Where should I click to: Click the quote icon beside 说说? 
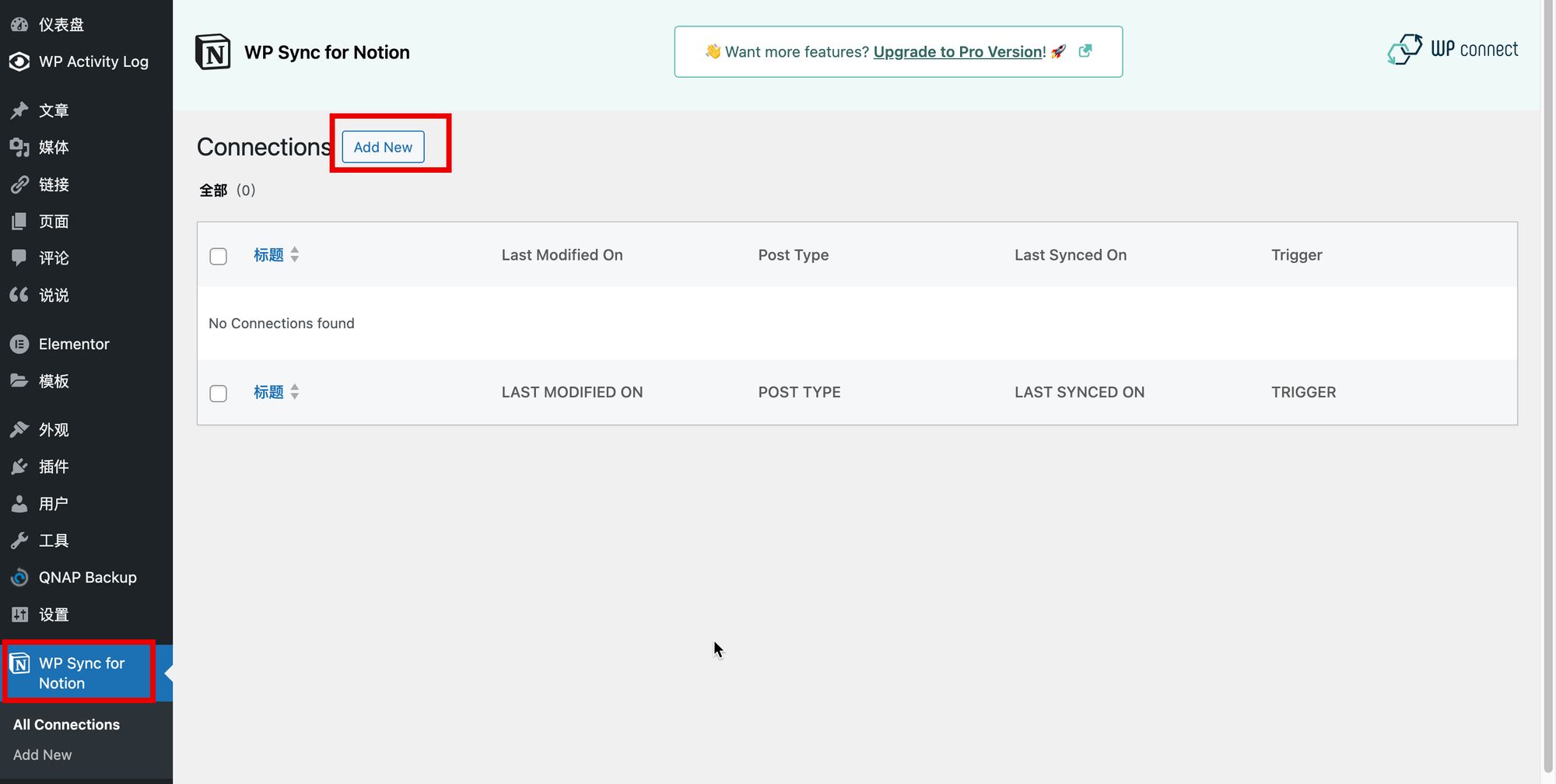click(x=19, y=295)
